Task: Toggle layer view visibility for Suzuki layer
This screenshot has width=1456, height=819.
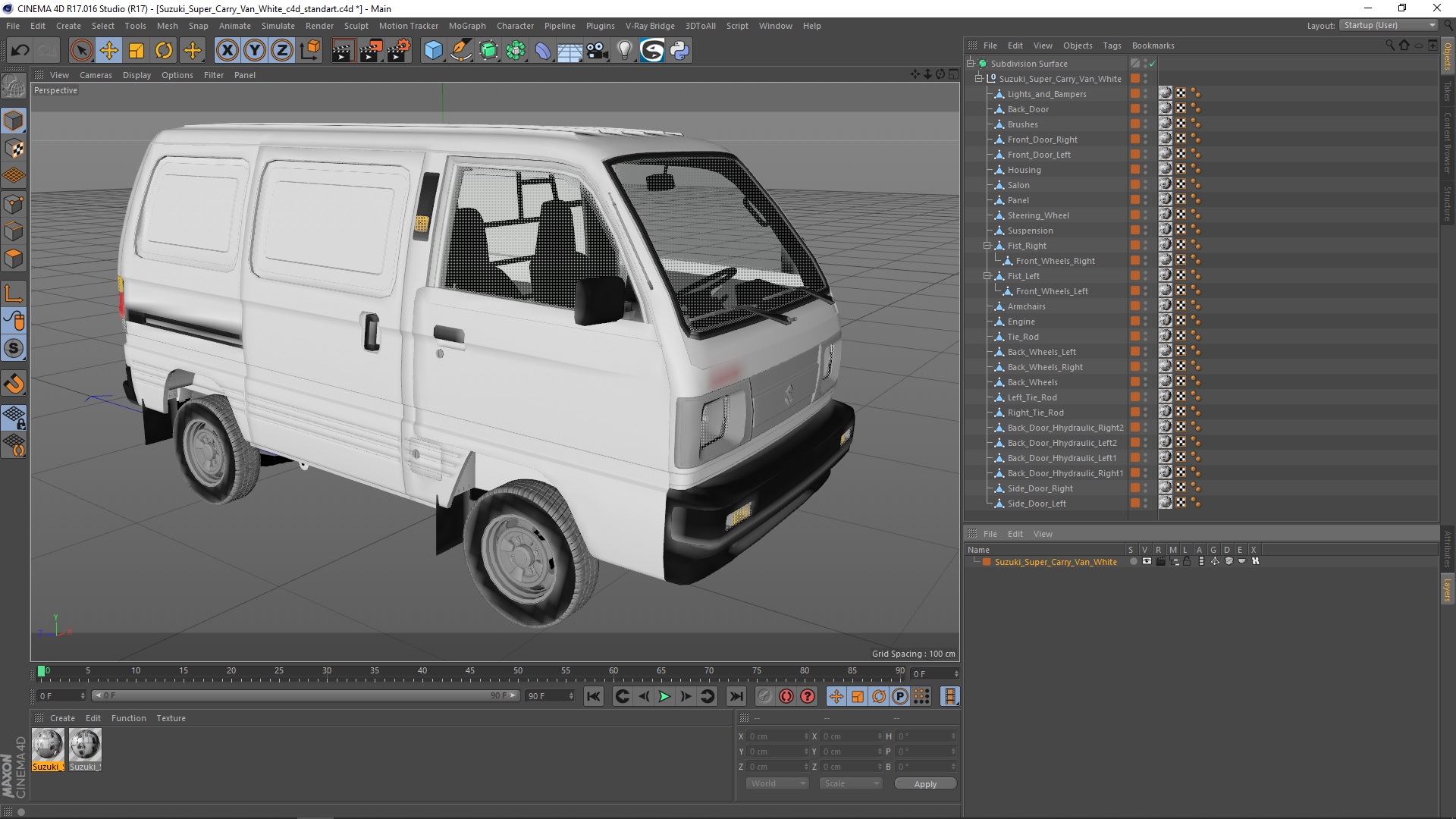Action: (1147, 562)
